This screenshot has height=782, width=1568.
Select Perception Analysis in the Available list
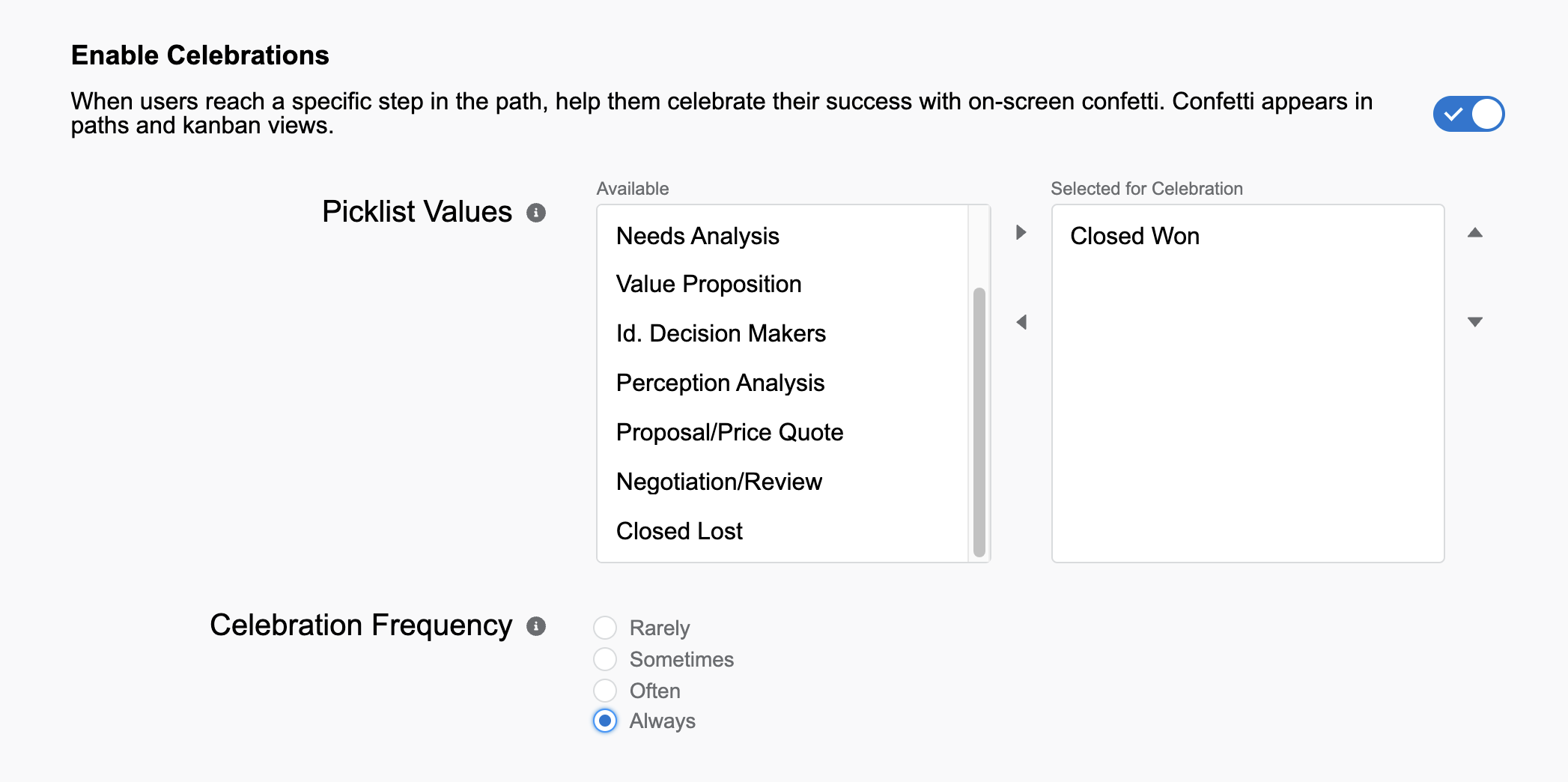[x=720, y=383]
